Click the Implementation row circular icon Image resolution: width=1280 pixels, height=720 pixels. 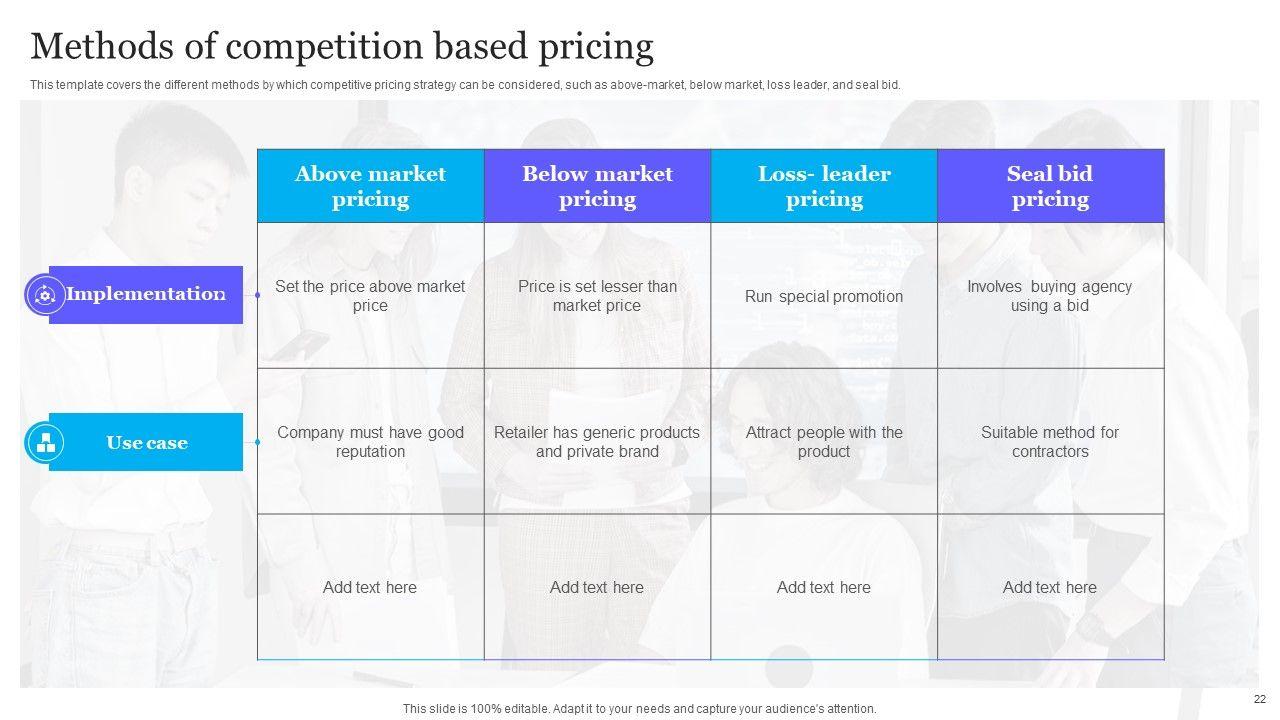click(44, 295)
